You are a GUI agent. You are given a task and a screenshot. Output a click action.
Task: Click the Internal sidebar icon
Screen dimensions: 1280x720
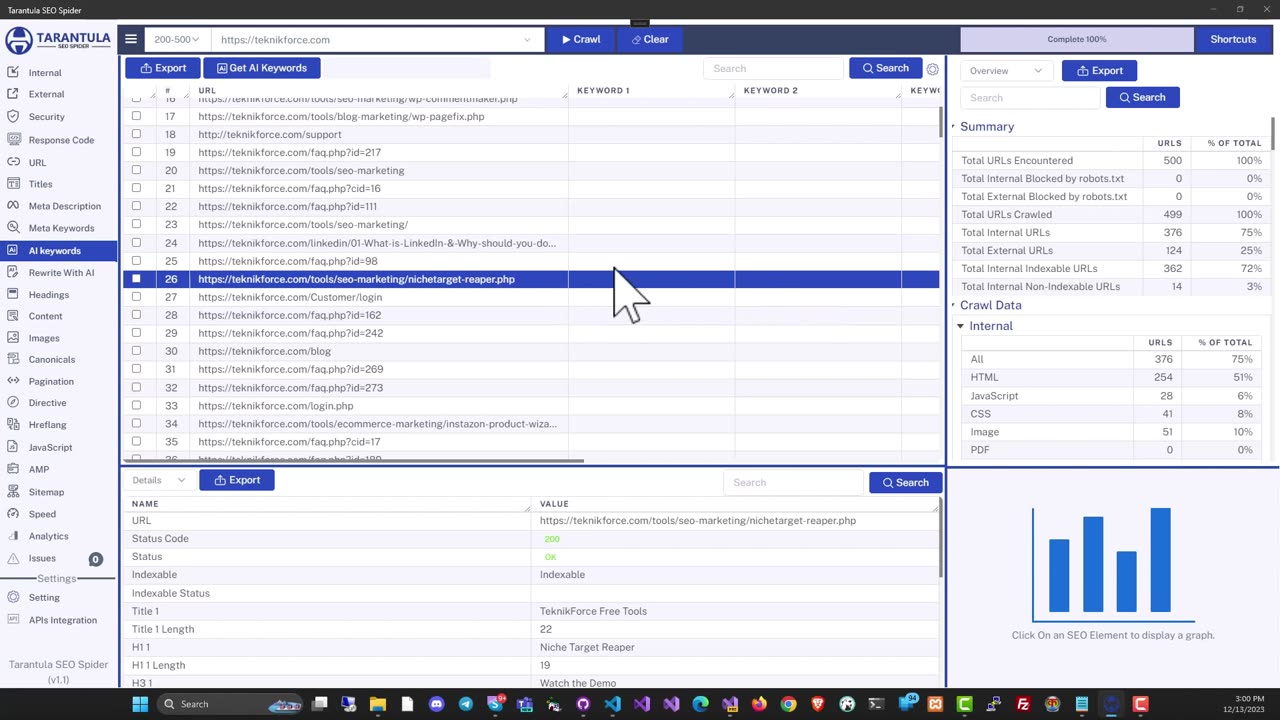13,72
